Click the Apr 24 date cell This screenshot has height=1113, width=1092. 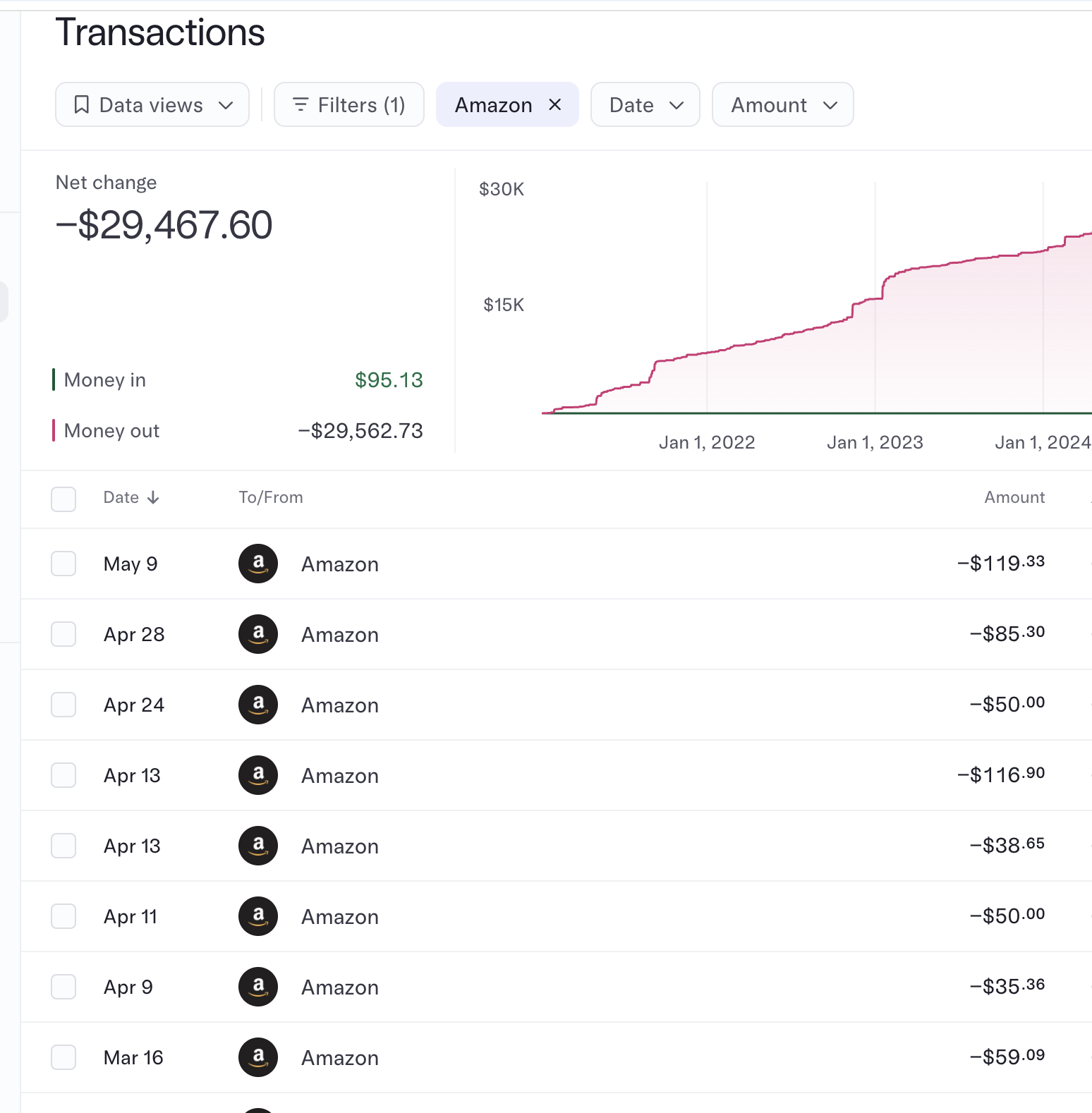(134, 705)
